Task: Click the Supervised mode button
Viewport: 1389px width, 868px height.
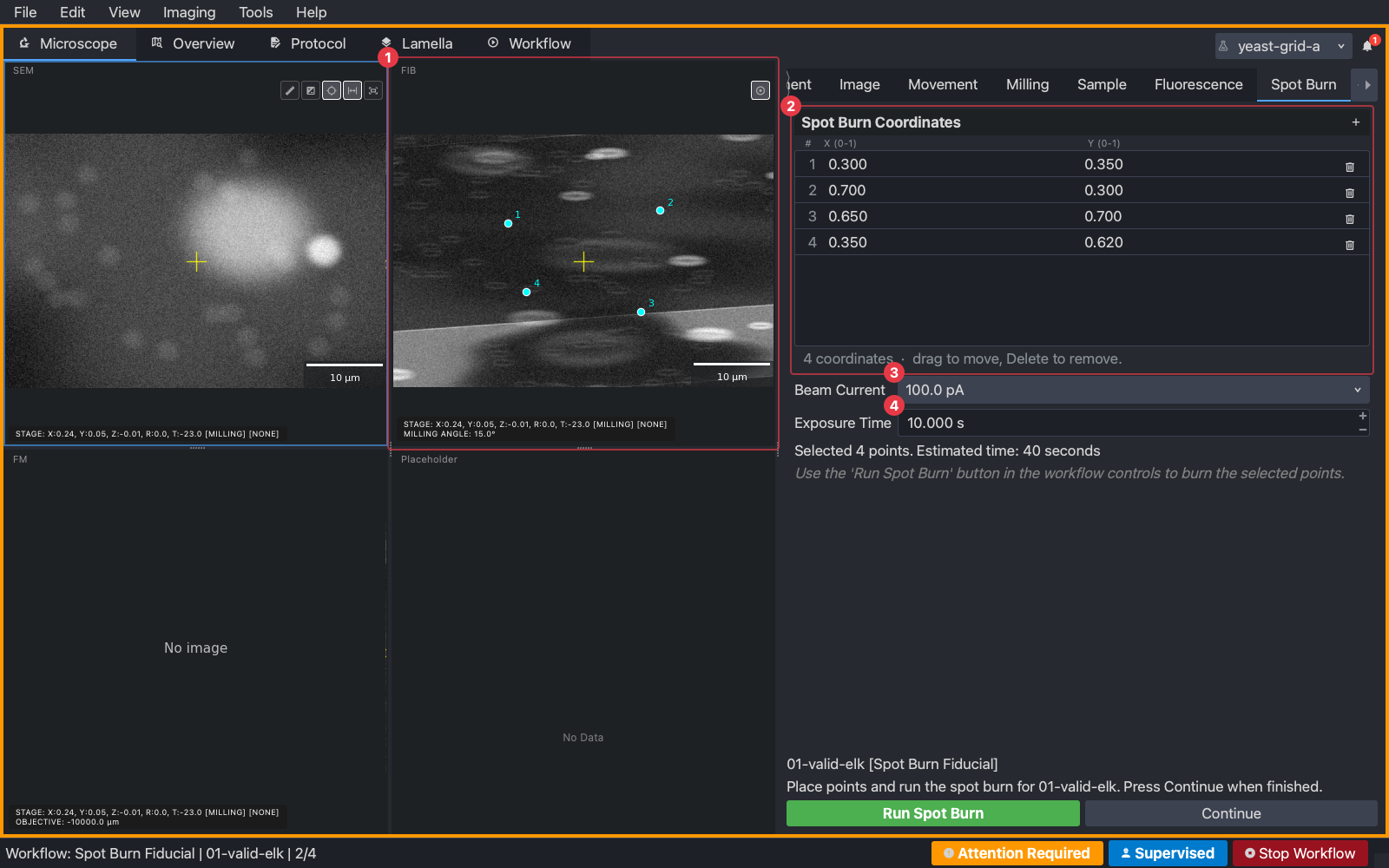Action: 1168,853
